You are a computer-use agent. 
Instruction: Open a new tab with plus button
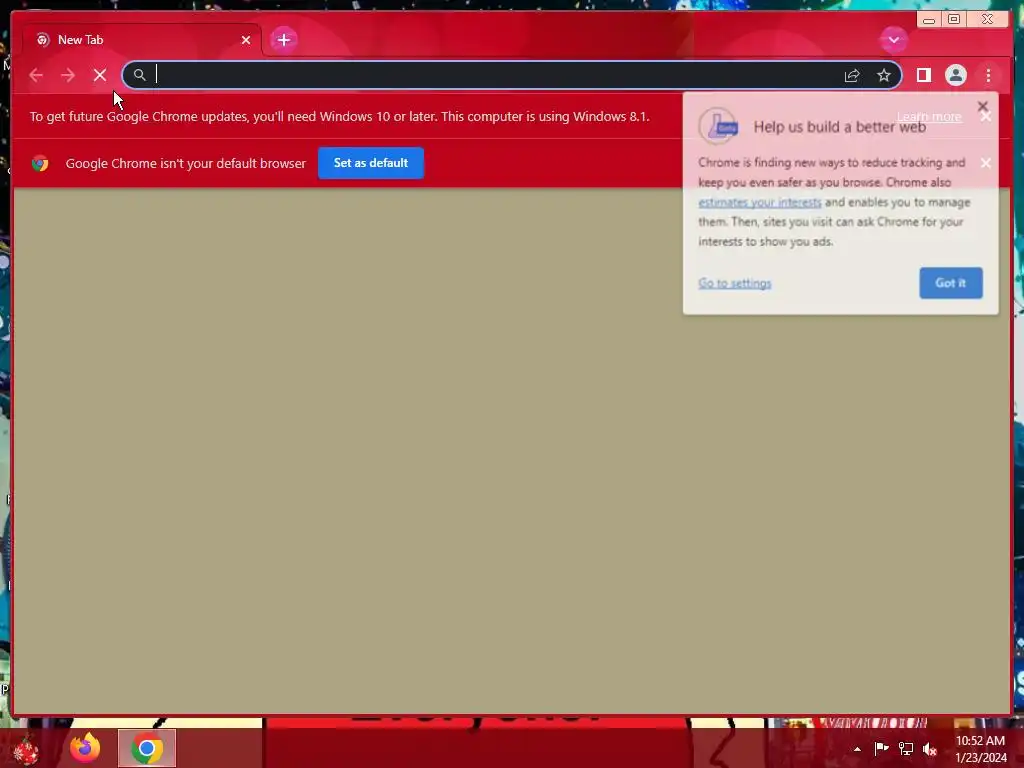point(283,40)
